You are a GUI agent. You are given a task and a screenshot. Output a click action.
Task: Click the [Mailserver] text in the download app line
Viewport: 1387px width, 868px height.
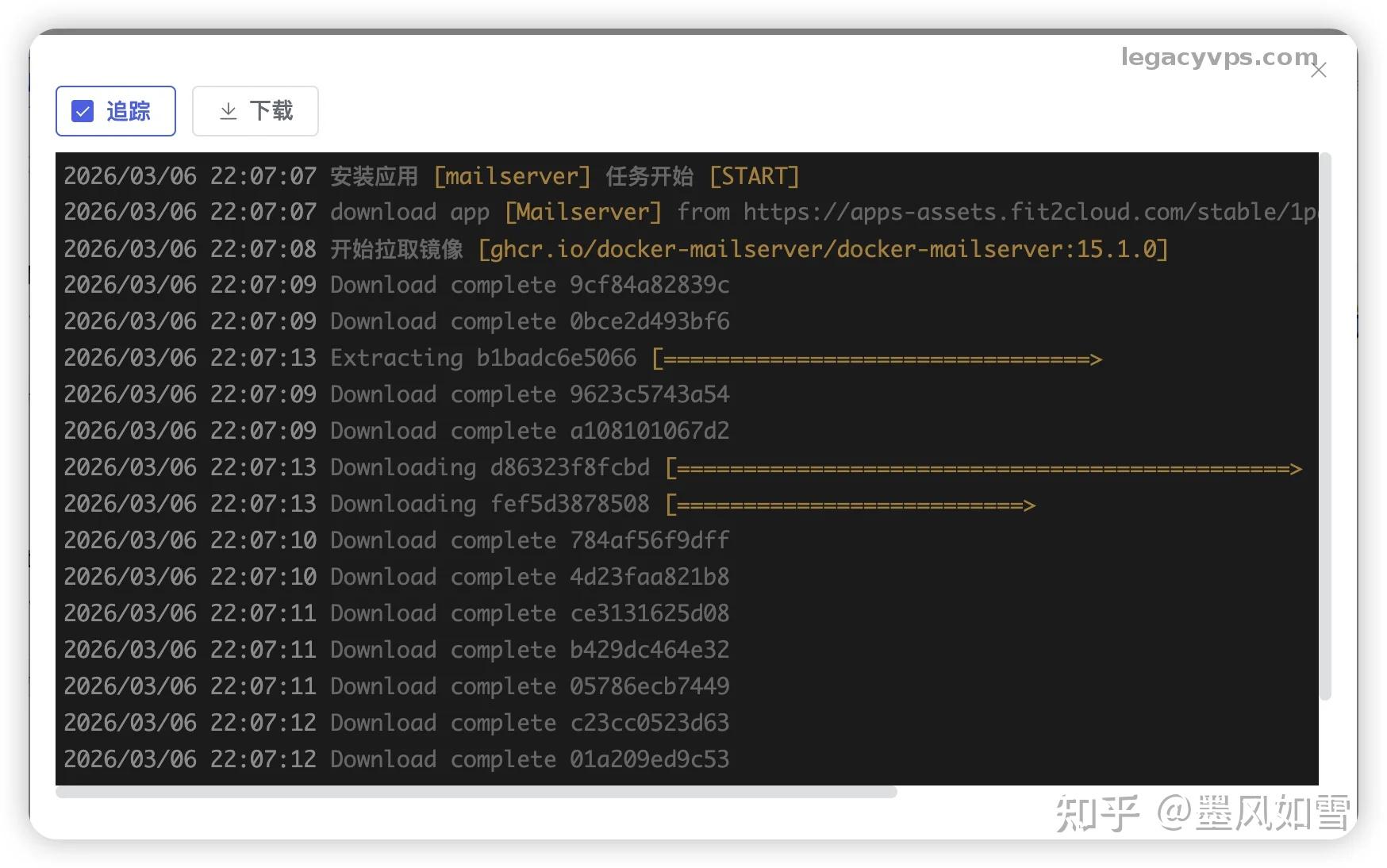(583, 213)
